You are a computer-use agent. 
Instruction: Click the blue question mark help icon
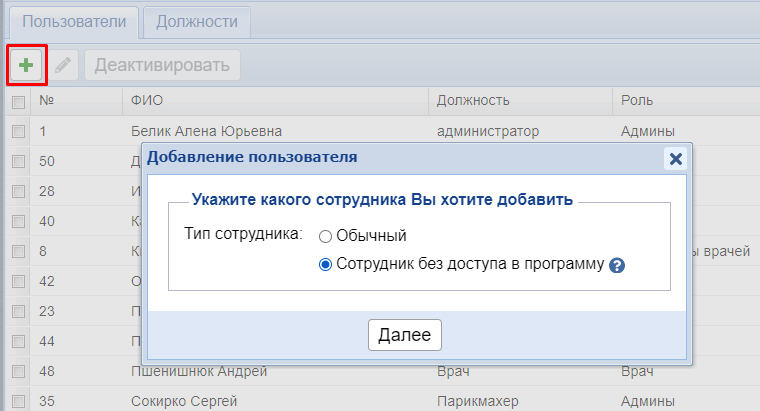click(617, 266)
